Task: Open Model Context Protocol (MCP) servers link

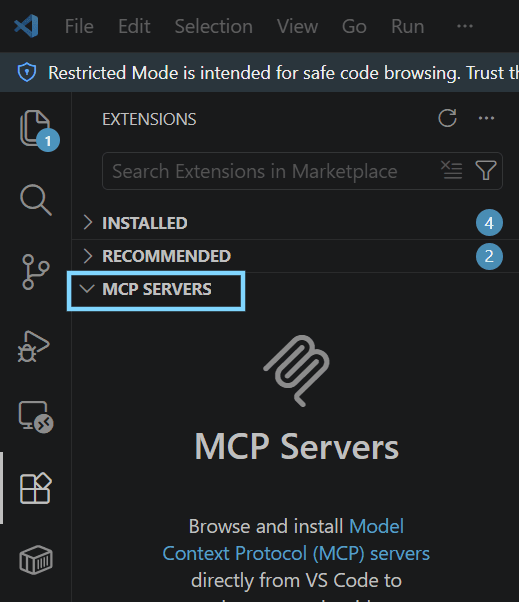Action: 296,540
